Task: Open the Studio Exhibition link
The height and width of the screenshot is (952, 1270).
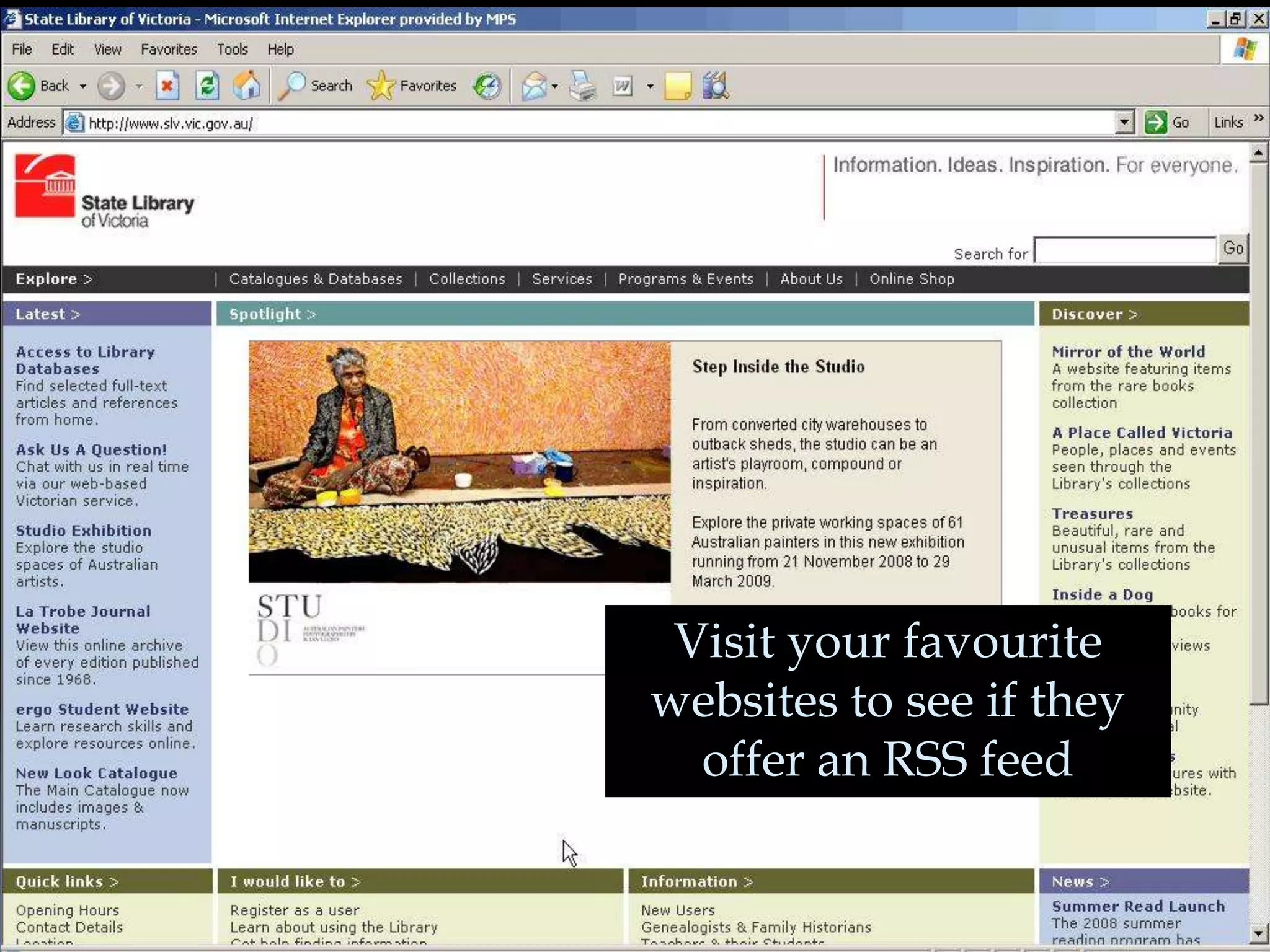Action: pyautogui.click(x=83, y=531)
